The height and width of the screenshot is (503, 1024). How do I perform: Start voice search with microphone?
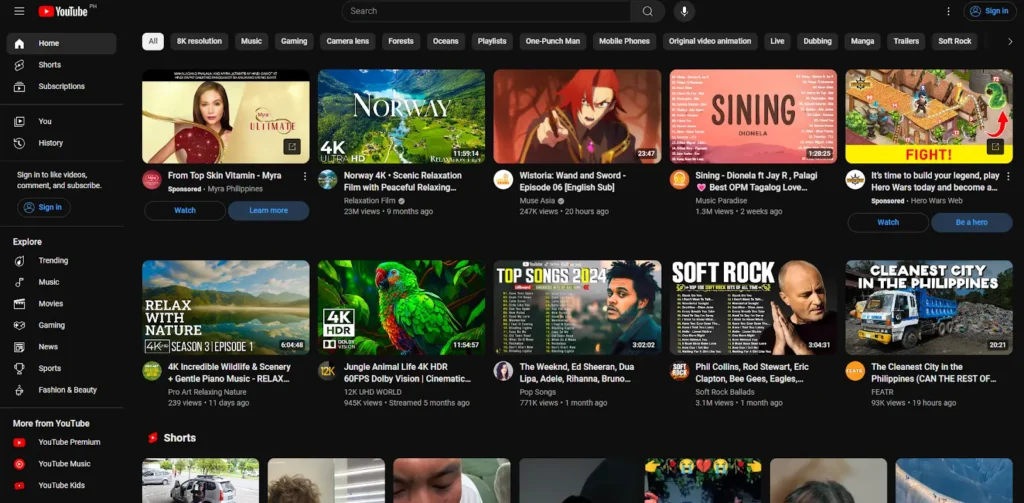pos(684,11)
